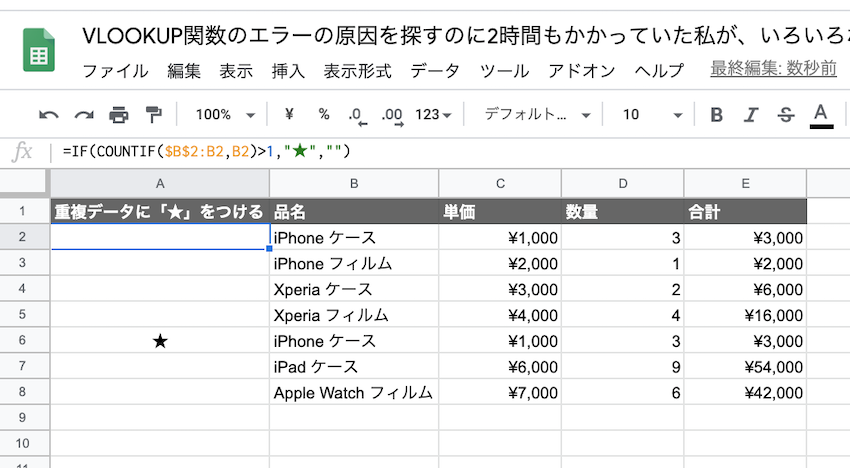Click the Redo arrow icon
Image resolution: width=850 pixels, height=468 pixels.
pos(84,114)
